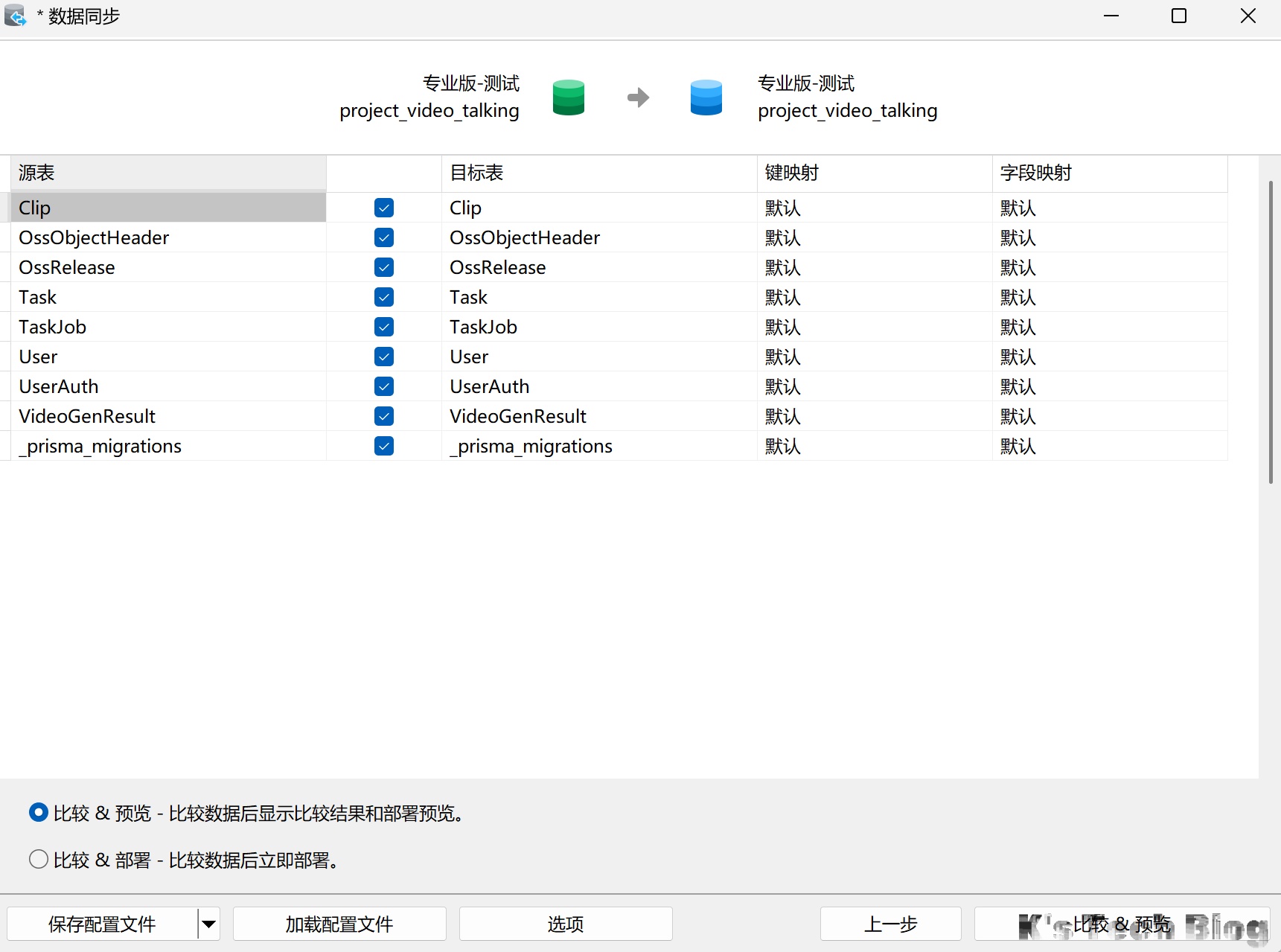Close the data sync window
The width and height of the screenshot is (1281, 952).
tap(1248, 16)
